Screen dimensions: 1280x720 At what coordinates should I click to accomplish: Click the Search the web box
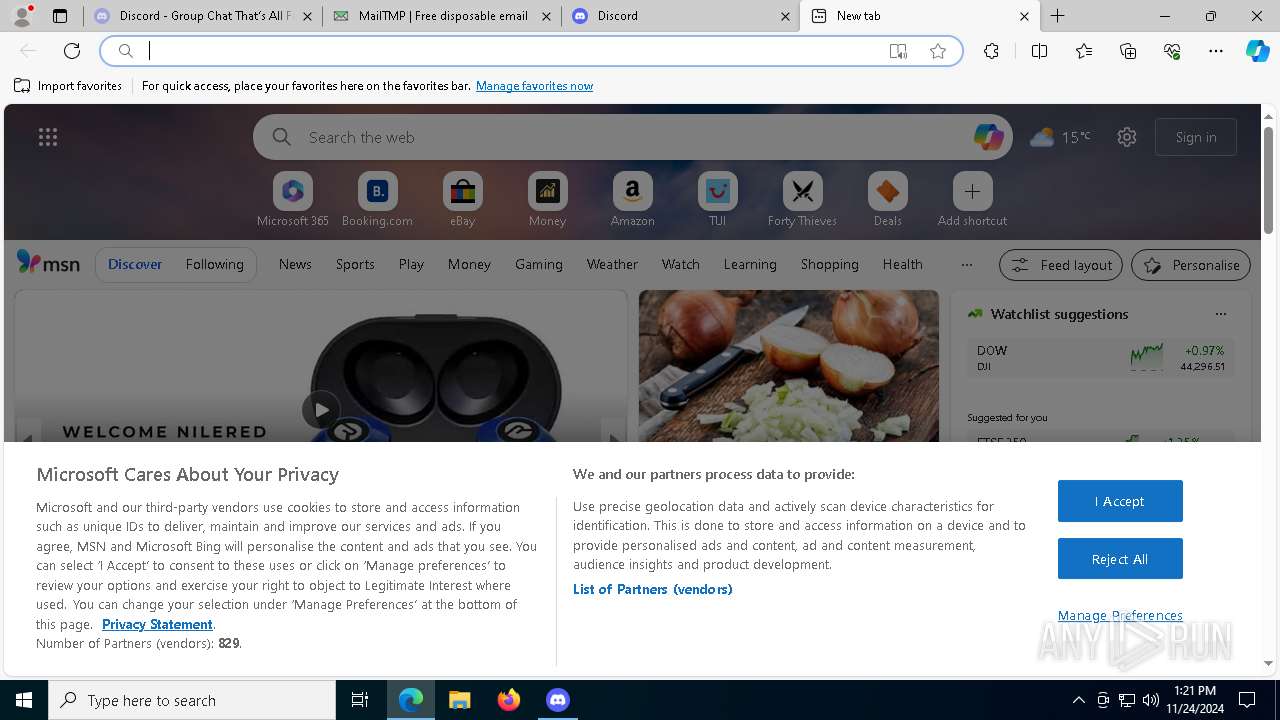tap(632, 137)
